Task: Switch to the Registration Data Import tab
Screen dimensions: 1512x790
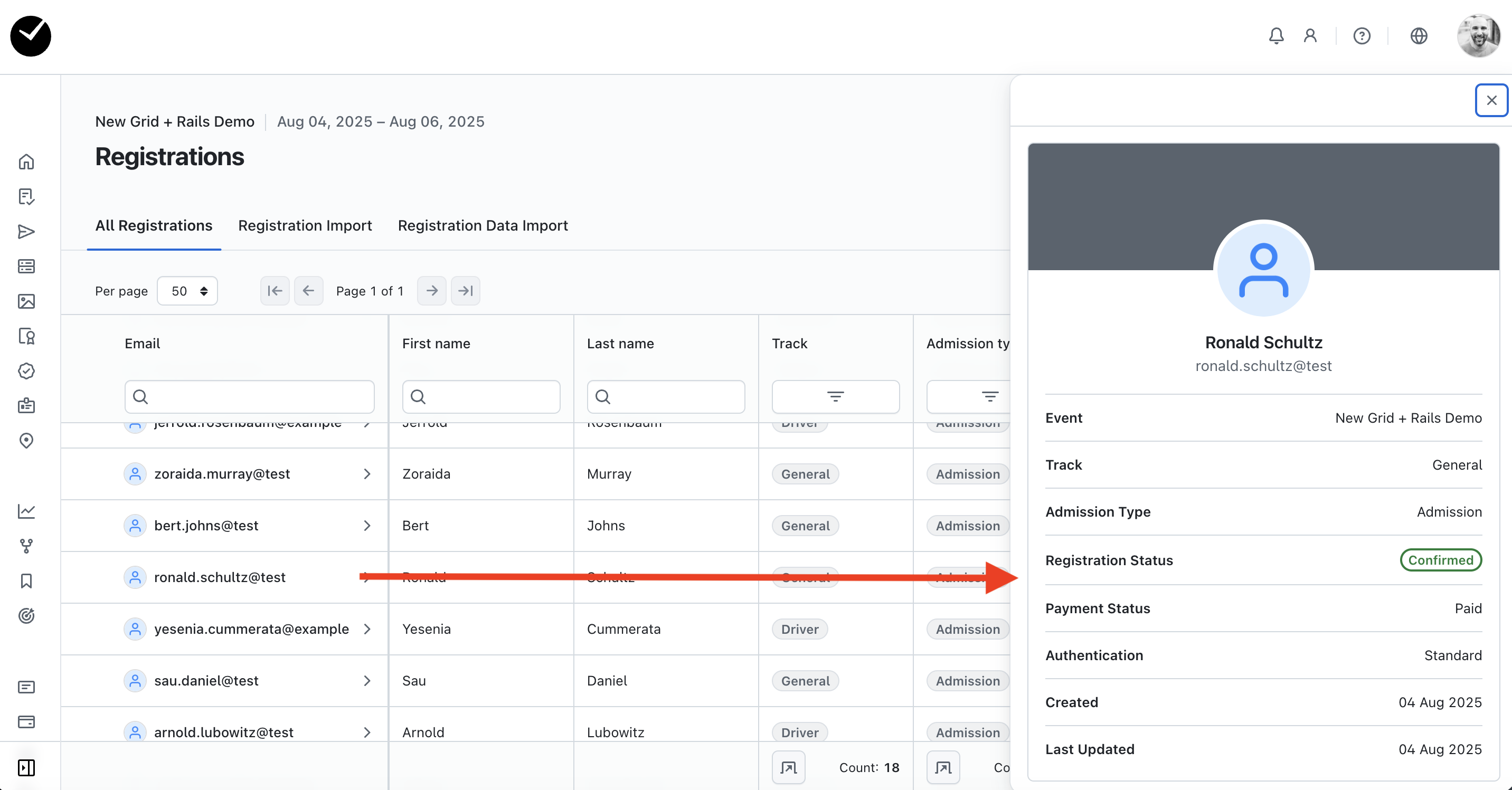Action: click(483, 225)
